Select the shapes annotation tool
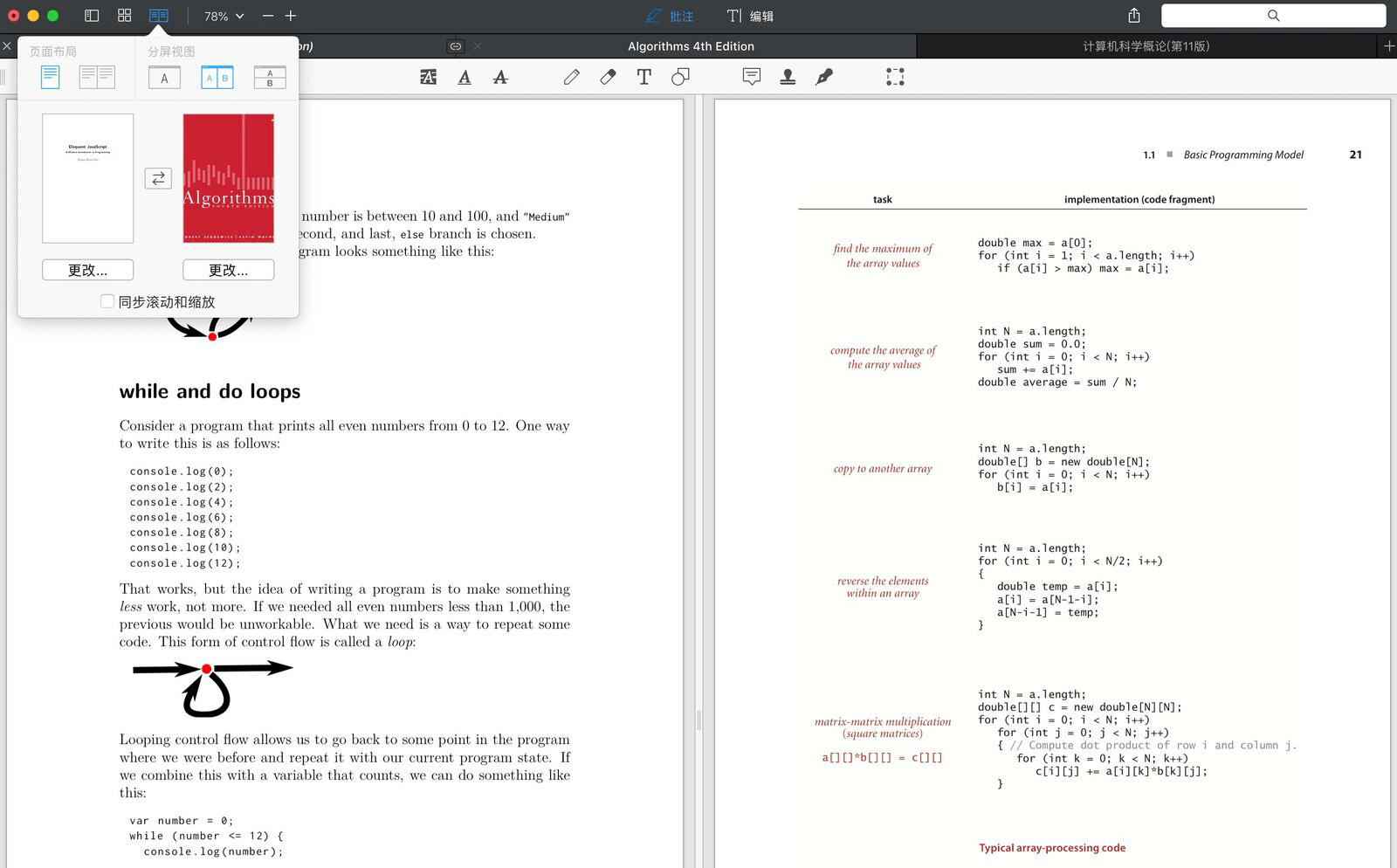 [680, 78]
